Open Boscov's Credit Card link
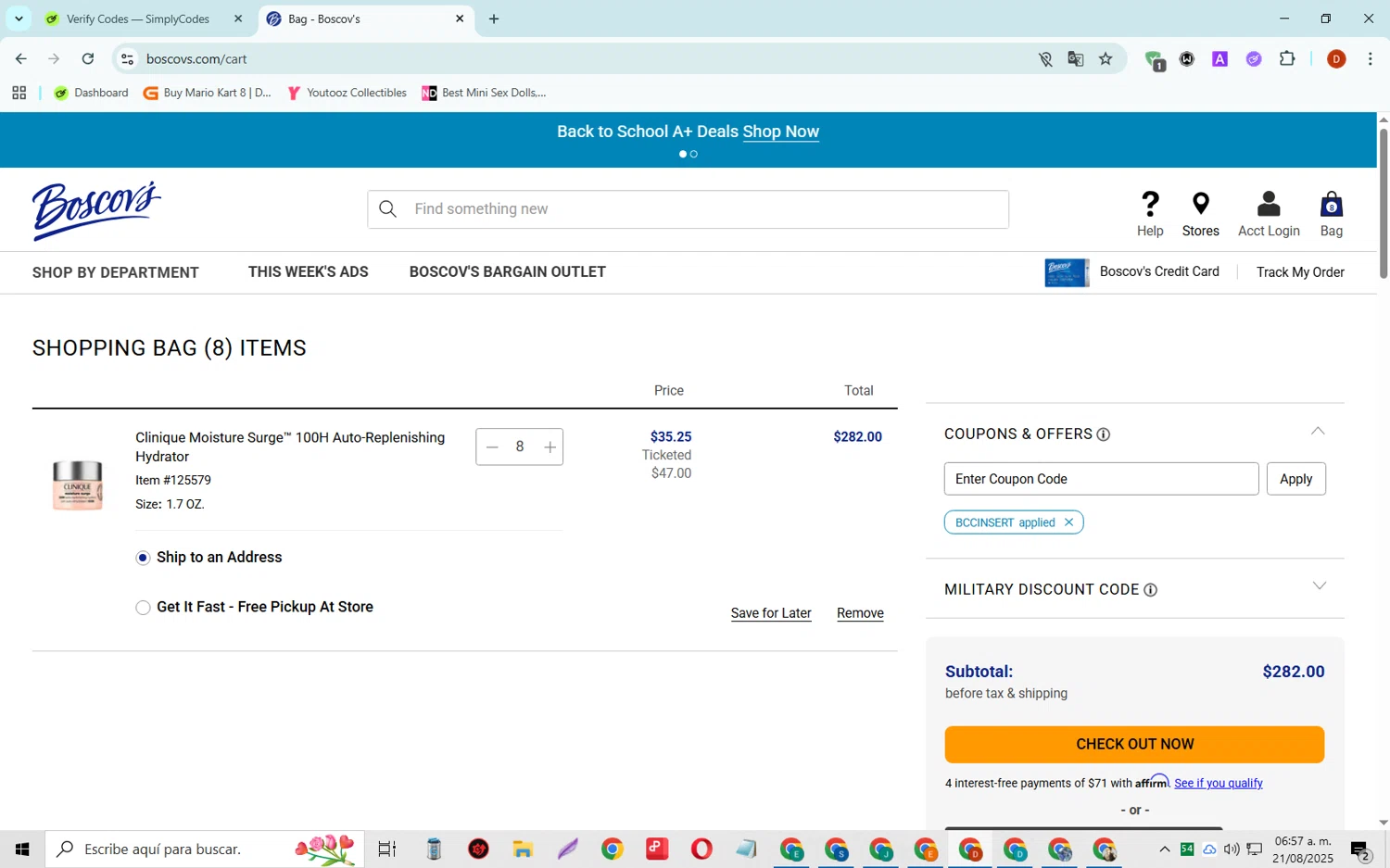Image resolution: width=1390 pixels, height=868 pixels. [1159, 271]
